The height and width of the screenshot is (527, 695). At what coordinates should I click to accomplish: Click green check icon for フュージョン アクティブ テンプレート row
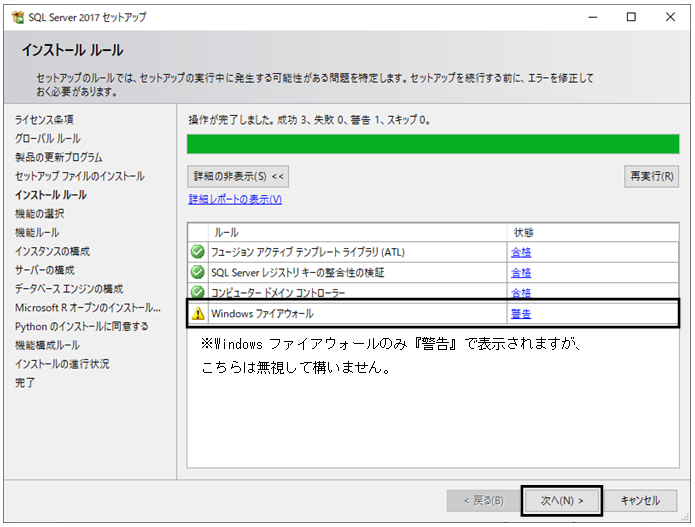(x=198, y=252)
